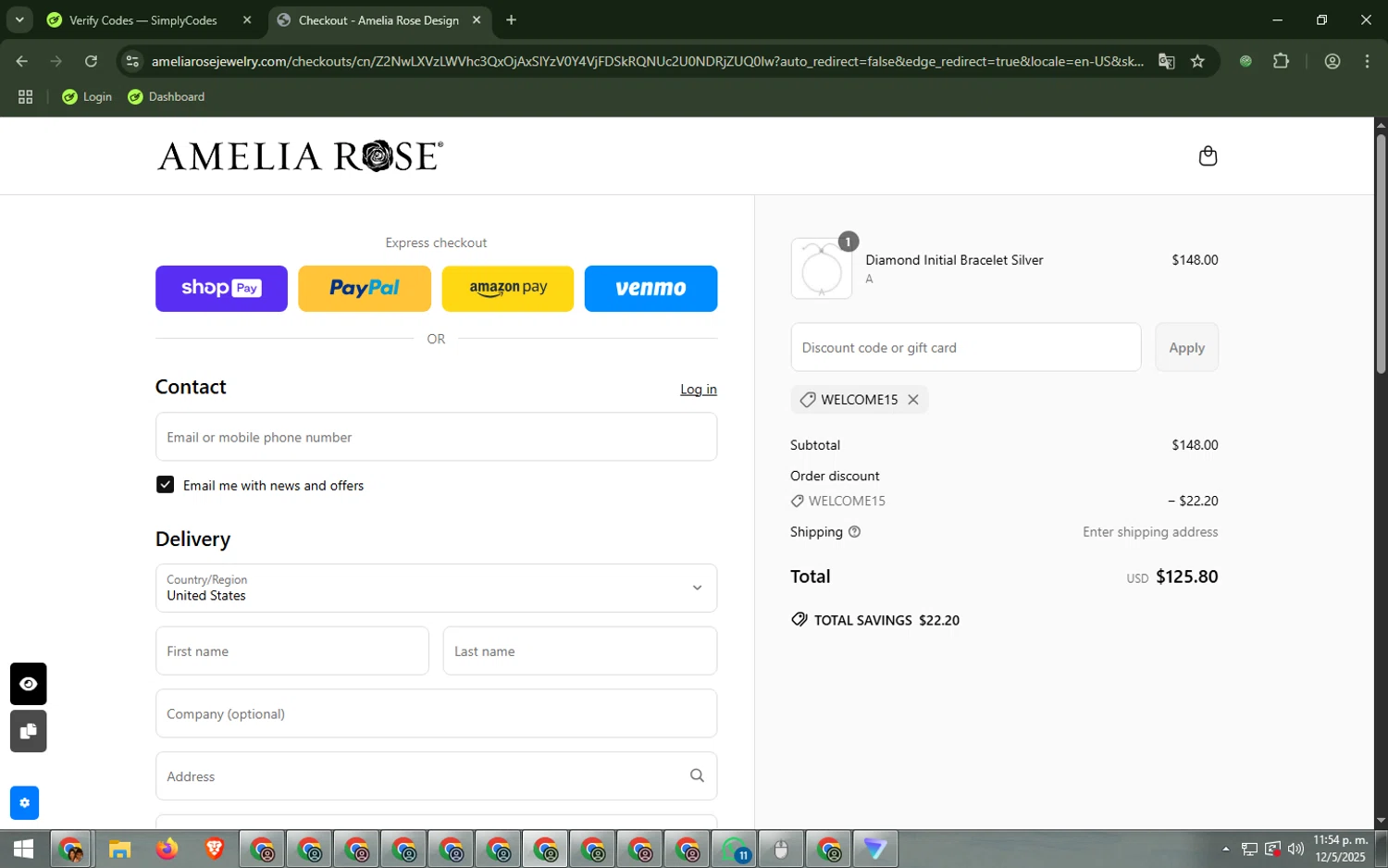Open the blue settings gear widget
Image resolution: width=1388 pixels, height=868 pixels.
pos(25,803)
